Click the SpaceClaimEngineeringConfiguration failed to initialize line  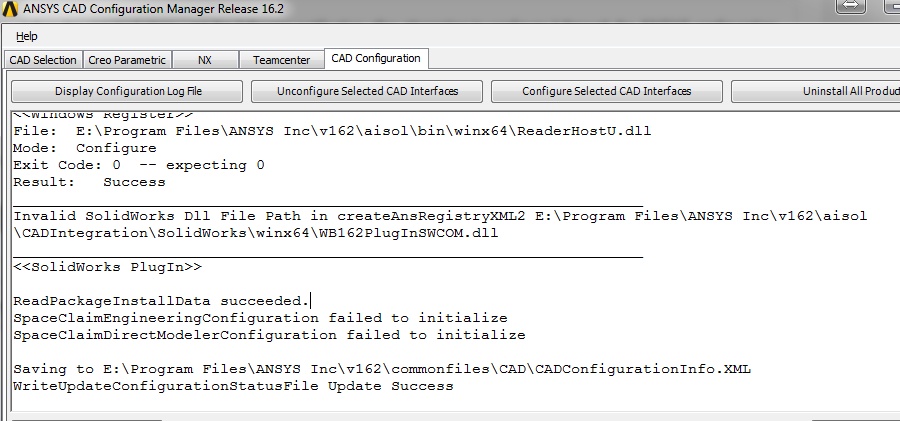click(x=260, y=318)
